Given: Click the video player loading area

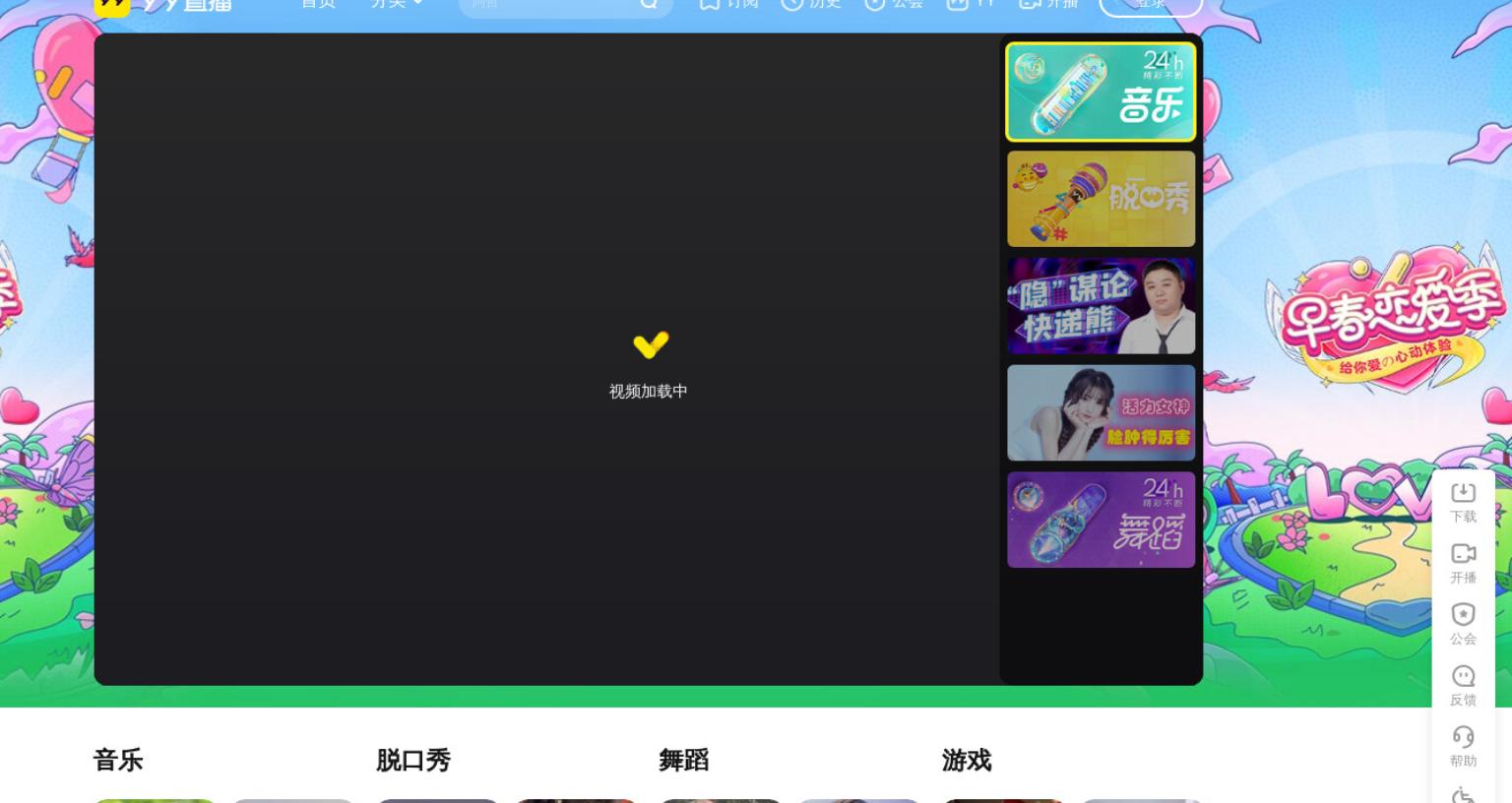Looking at the screenshot, I should [546, 359].
